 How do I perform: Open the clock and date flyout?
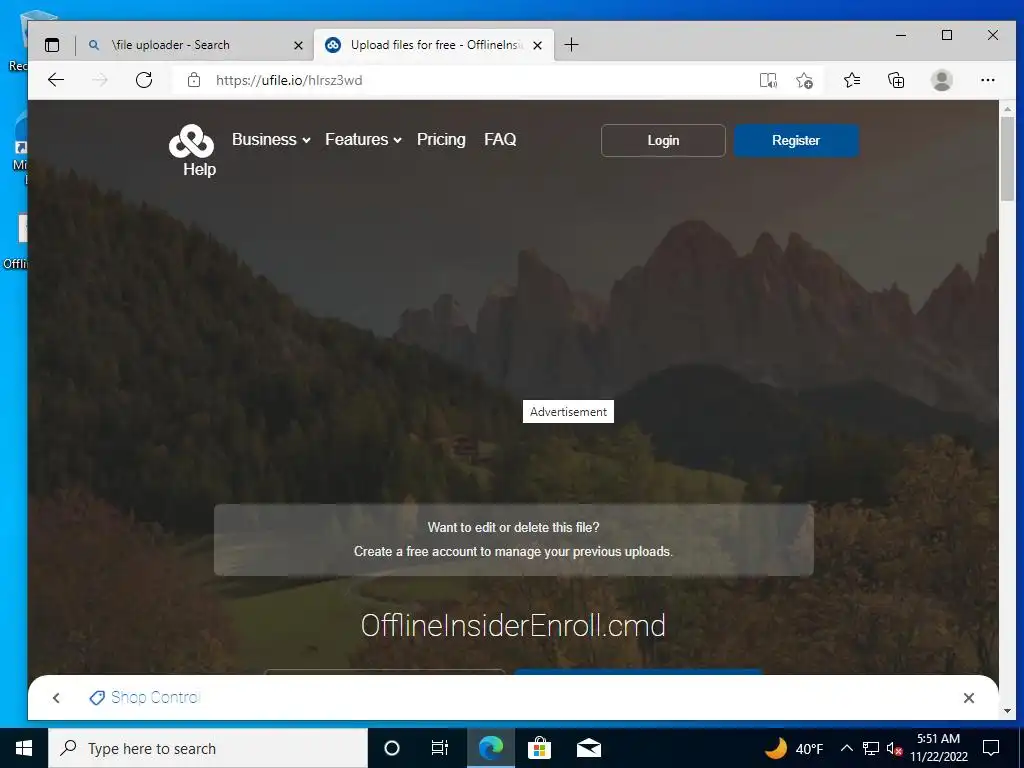pyautogui.click(x=938, y=748)
